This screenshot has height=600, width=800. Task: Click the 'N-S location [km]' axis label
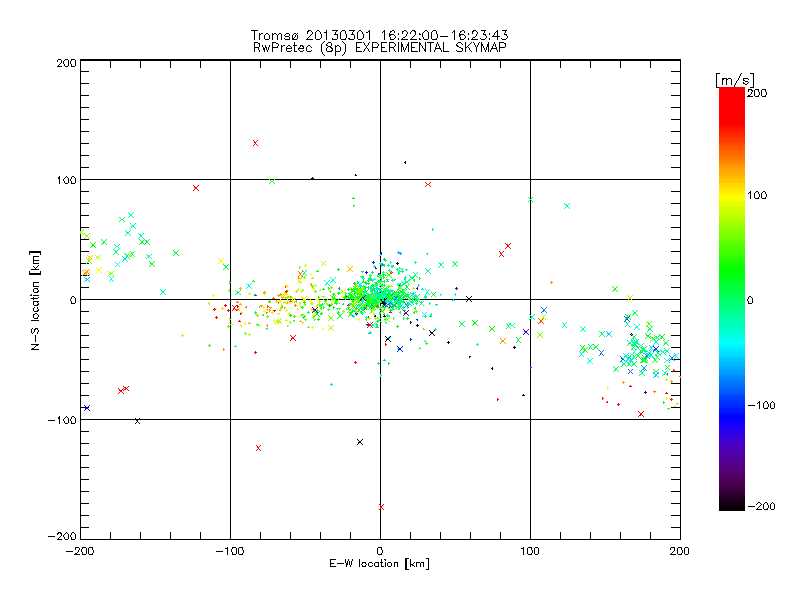[x=35, y=300]
